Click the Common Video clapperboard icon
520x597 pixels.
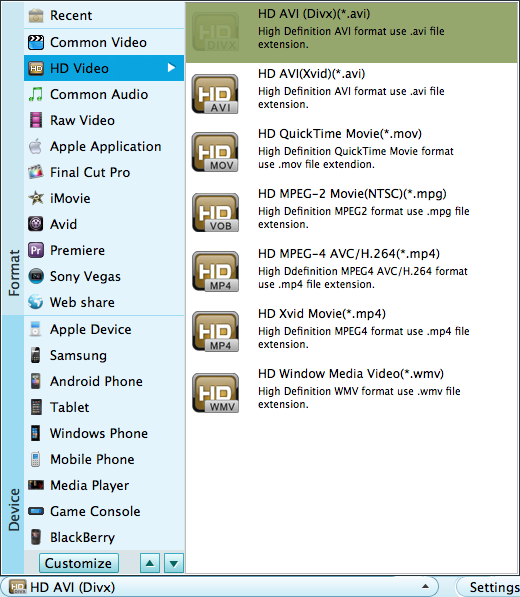(36, 42)
